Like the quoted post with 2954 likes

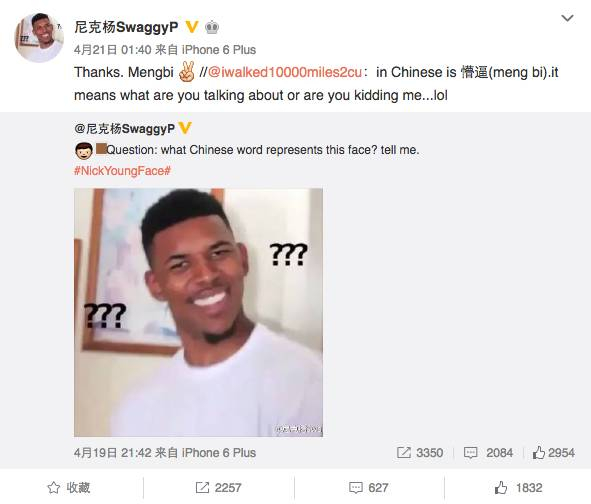tap(539, 452)
